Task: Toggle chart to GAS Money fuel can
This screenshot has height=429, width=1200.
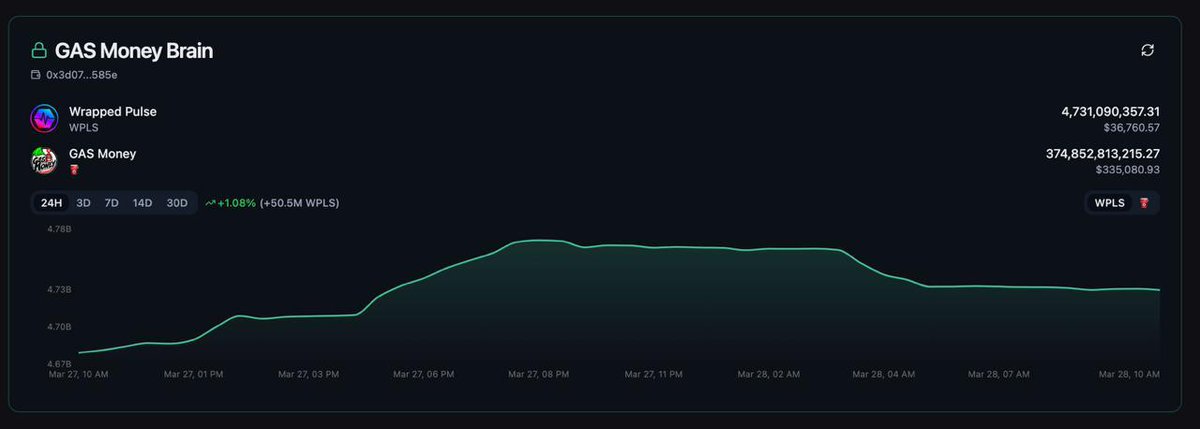Action: pyautogui.click(x=1144, y=203)
